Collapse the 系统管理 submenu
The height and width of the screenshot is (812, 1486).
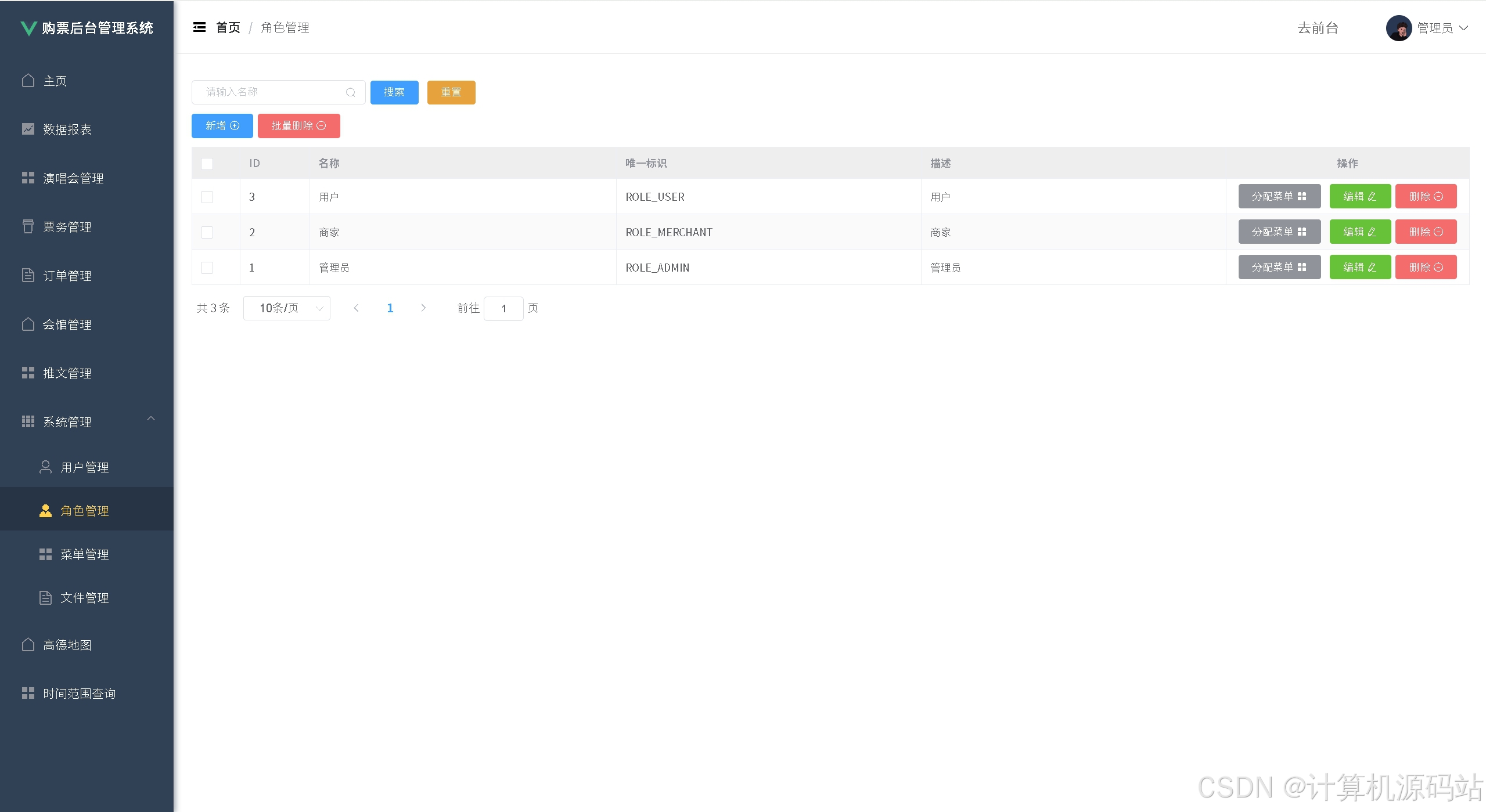point(87,422)
